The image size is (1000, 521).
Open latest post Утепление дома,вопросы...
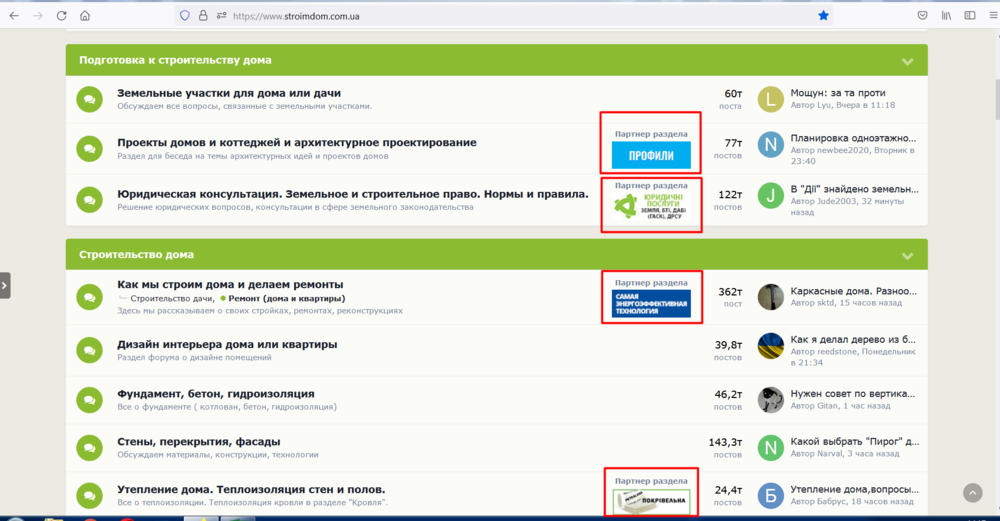pos(855,490)
